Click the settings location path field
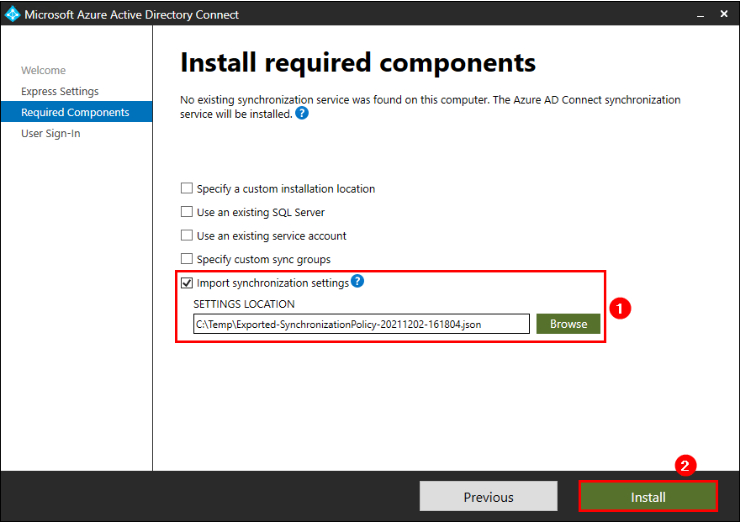This screenshot has height=522, width=740. (362, 324)
